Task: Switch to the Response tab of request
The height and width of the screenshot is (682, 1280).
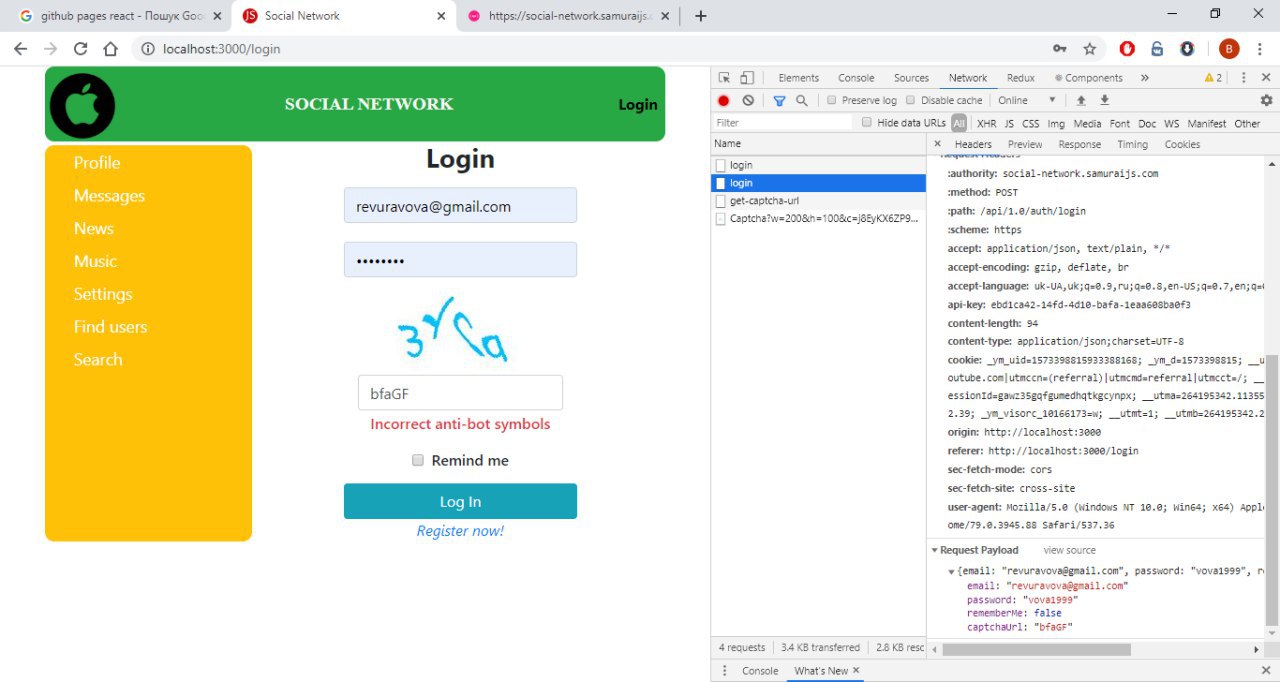Action: [1079, 144]
